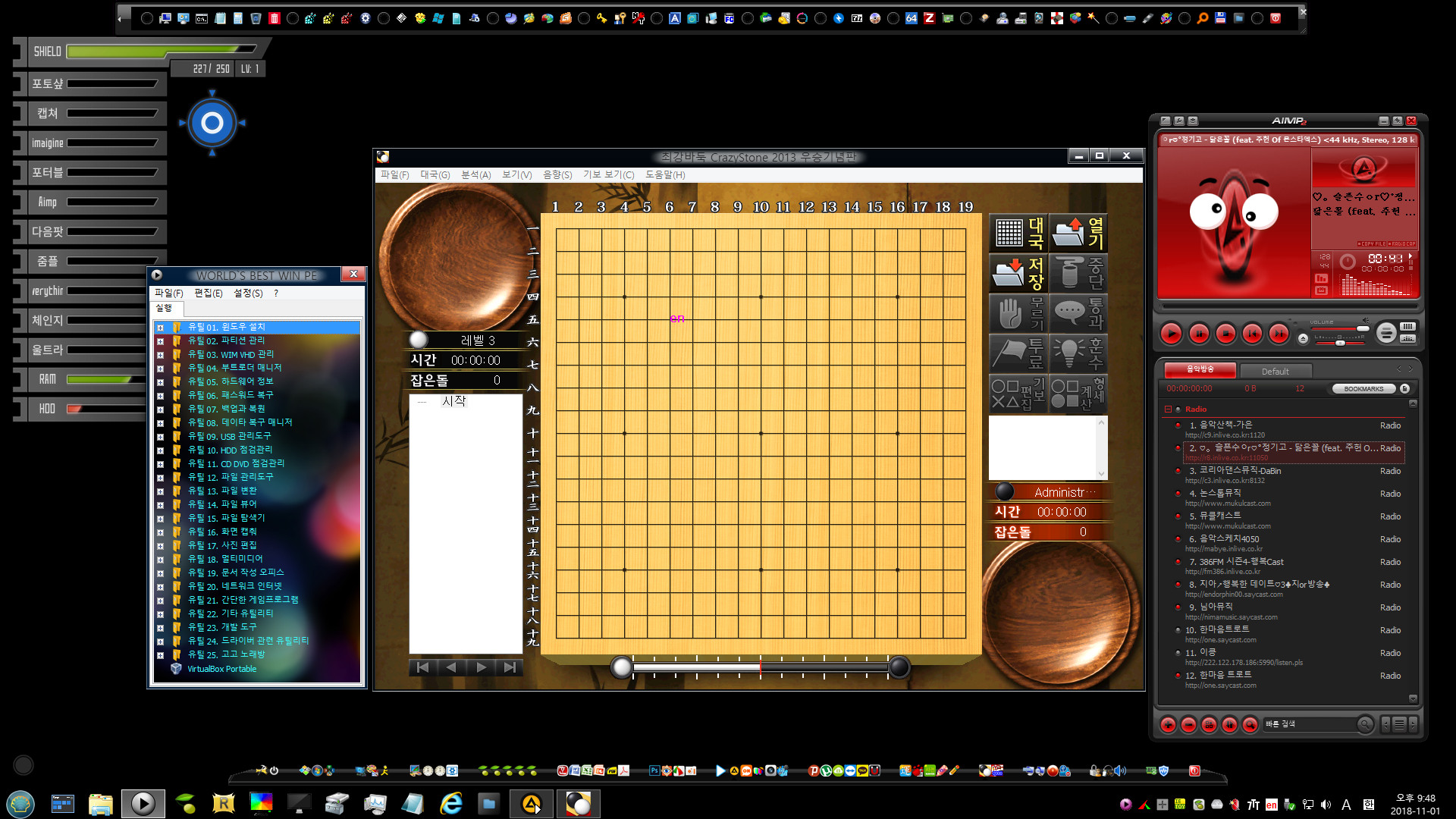
Task: Start a new game with 대국 button
Action: (1018, 233)
